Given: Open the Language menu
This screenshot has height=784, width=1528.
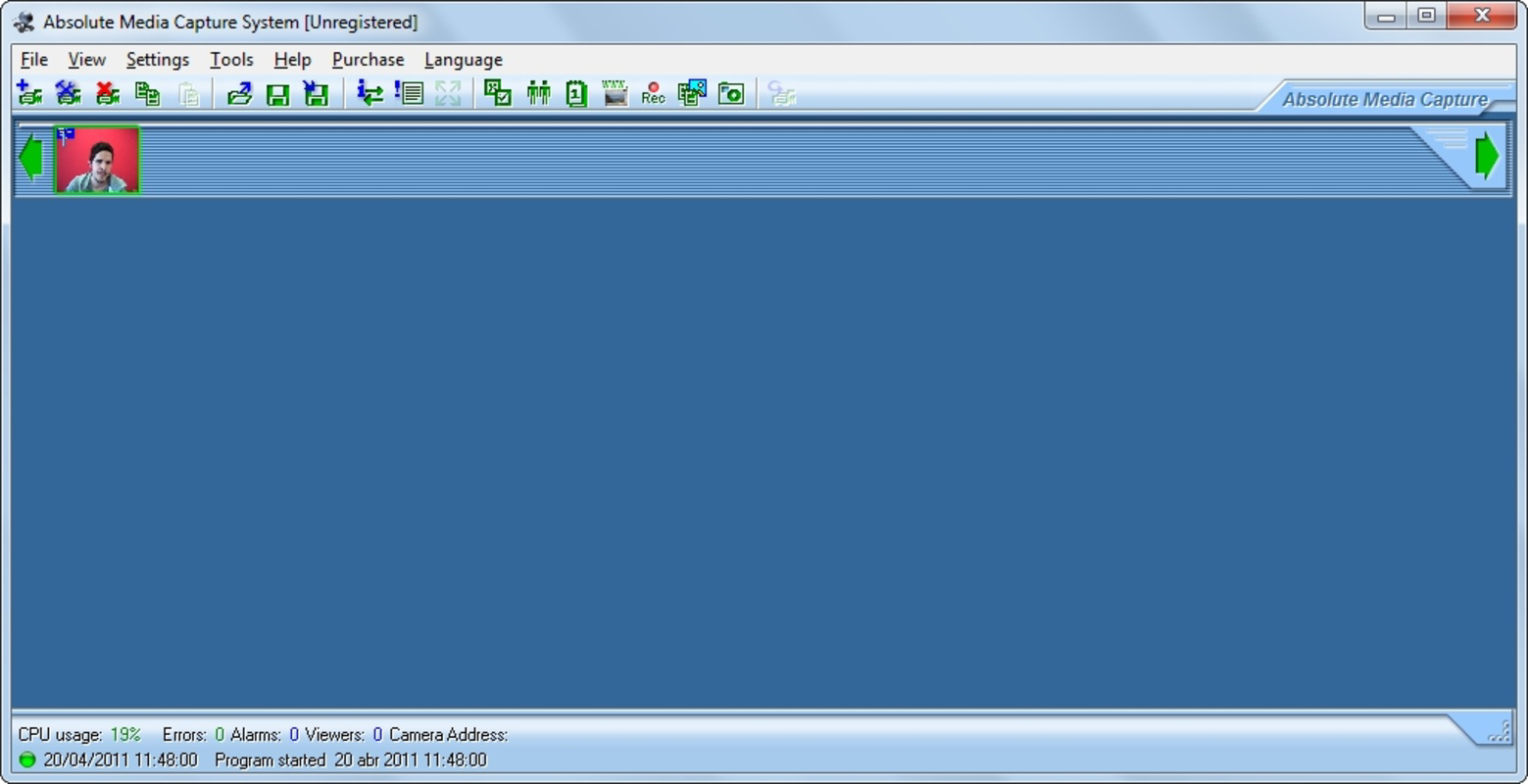Looking at the screenshot, I should (x=464, y=60).
